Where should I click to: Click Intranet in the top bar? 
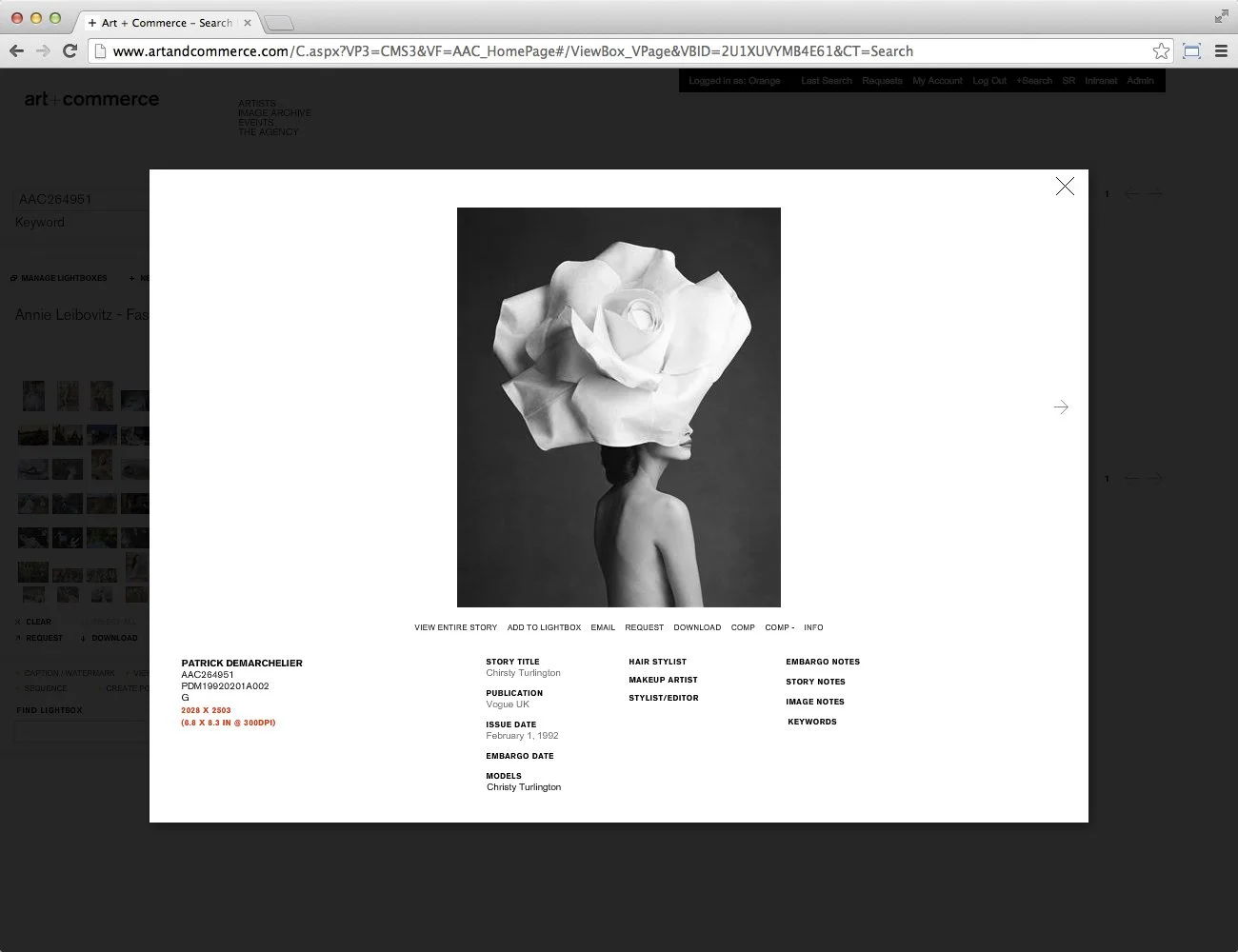pos(1101,81)
